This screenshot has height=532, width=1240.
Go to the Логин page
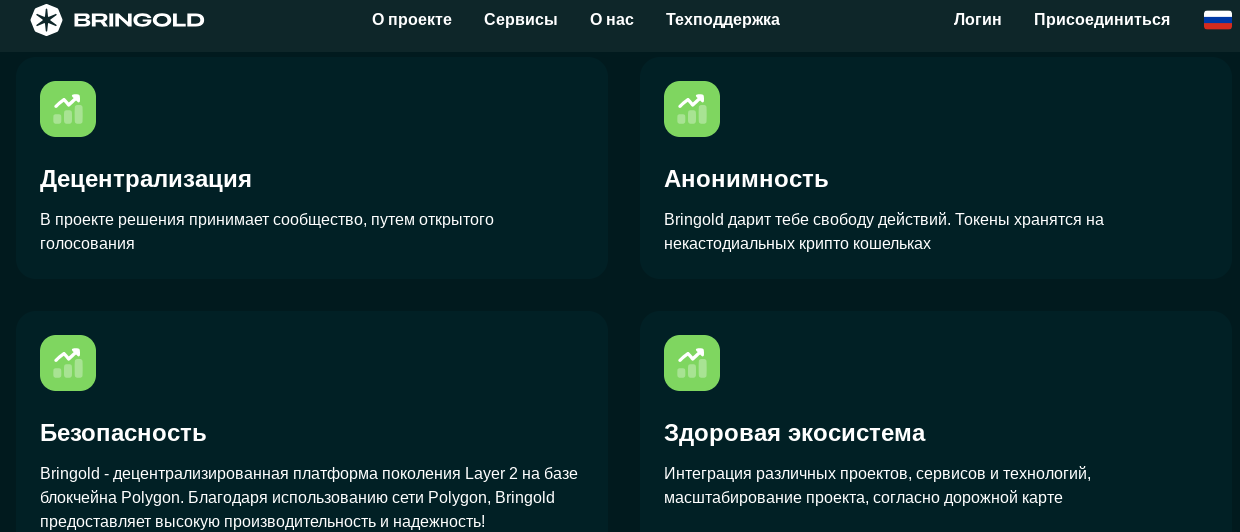coord(978,19)
